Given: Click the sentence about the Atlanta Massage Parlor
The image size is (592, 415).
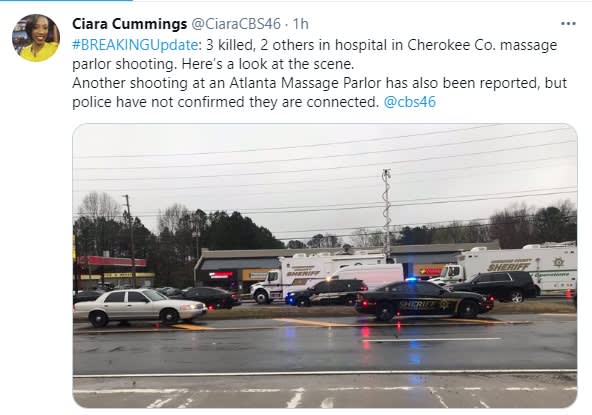Looking at the screenshot, I should [319, 93].
